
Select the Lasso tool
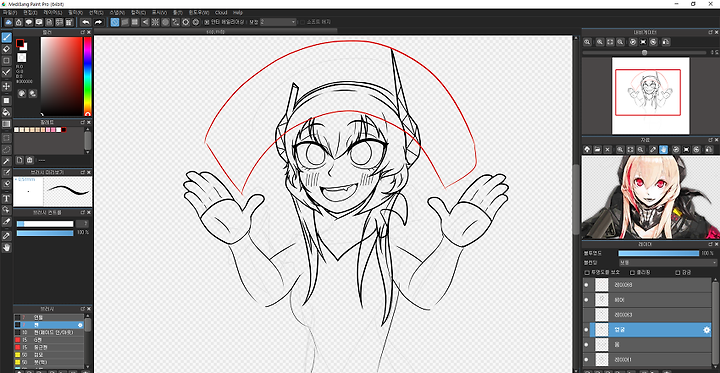pyautogui.click(x=6, y=149)
